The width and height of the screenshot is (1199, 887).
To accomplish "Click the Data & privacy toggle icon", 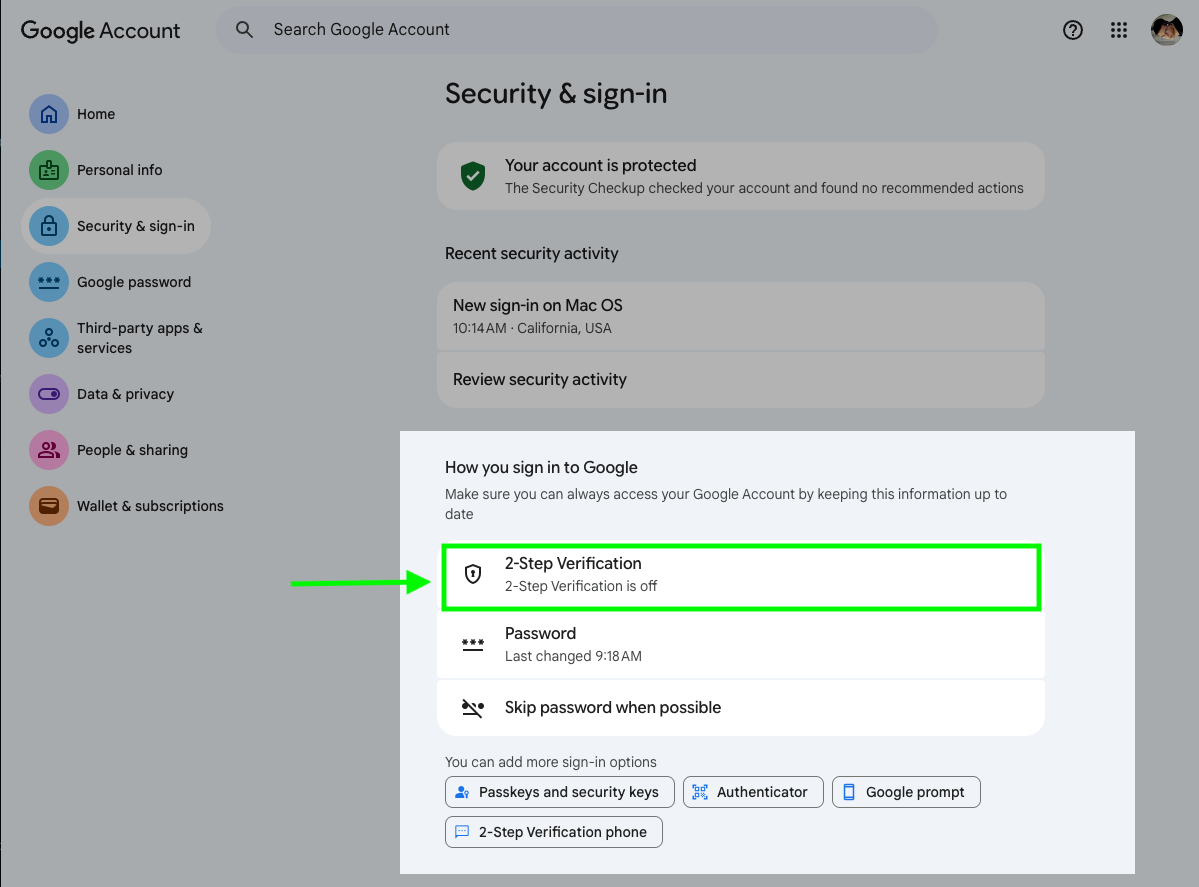I will tap(48, 394).
